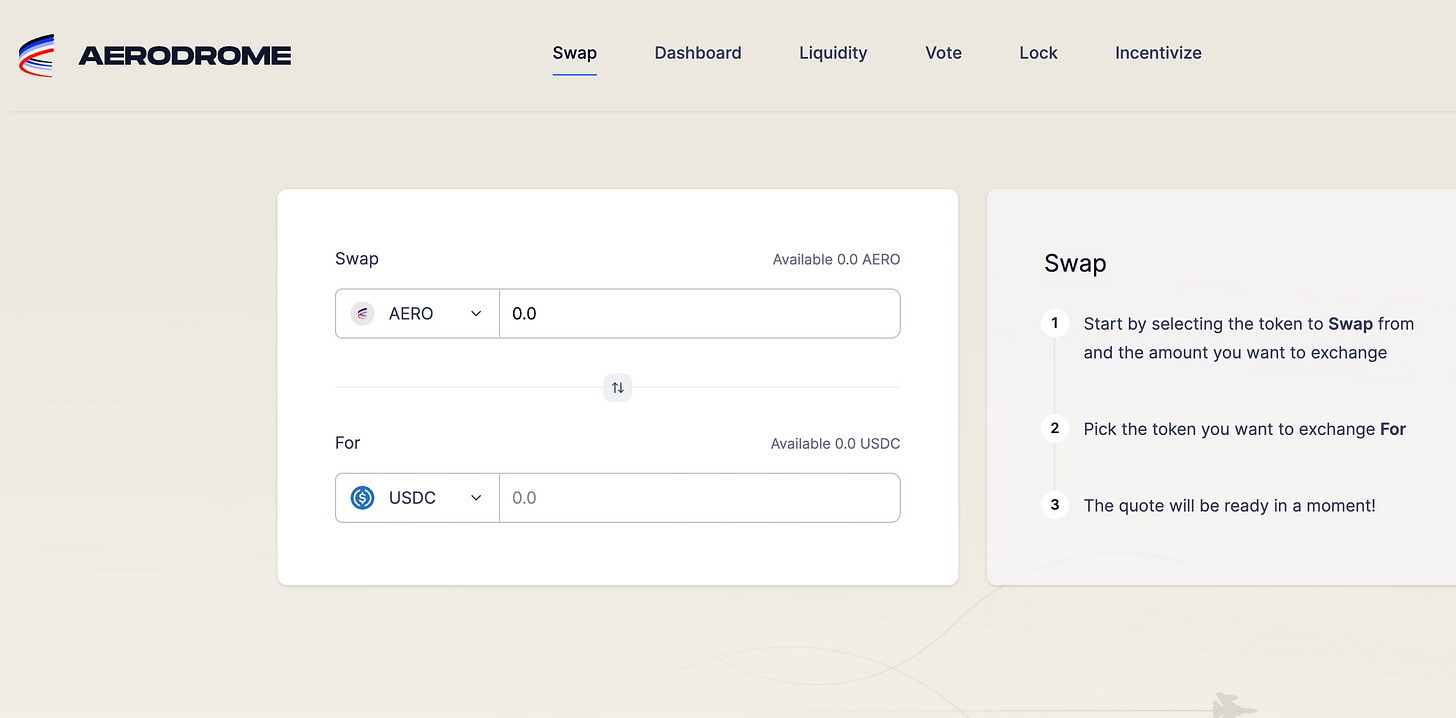
Task: Click the step 2 number circle
Action: tap(1055, 429)
